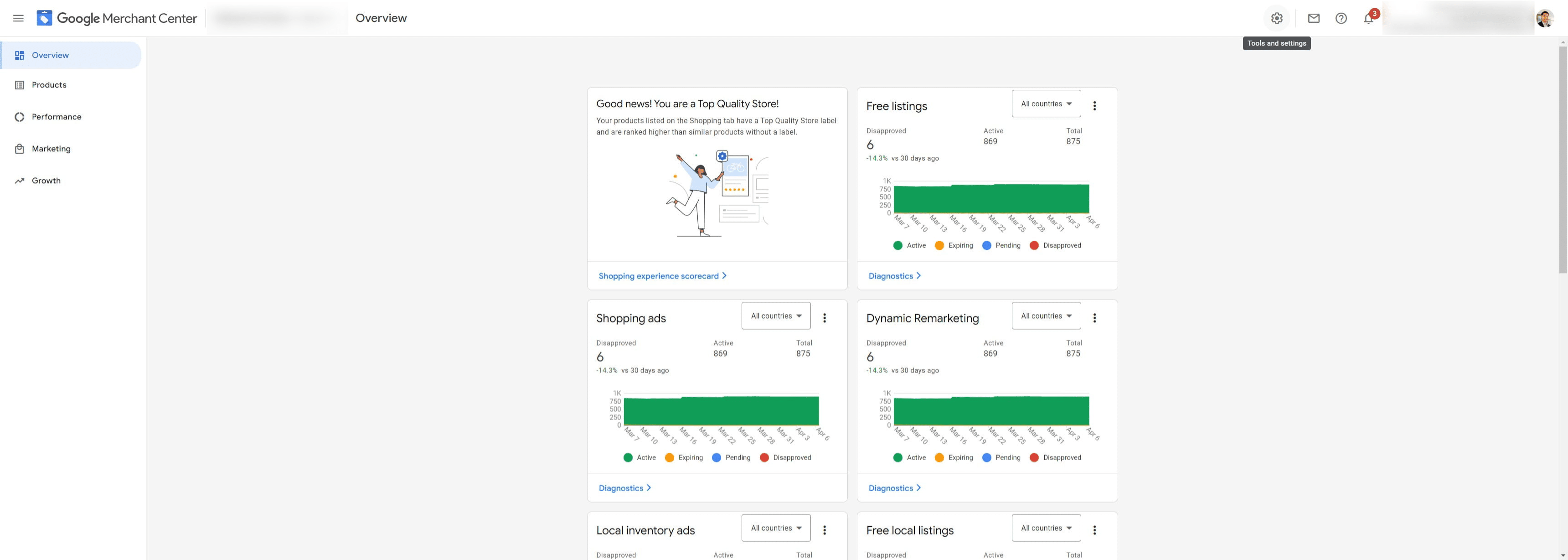Open Shopping ads three-dot options menu
The height and width of the screenshot is (560, 1568).
tap(824, 318)
